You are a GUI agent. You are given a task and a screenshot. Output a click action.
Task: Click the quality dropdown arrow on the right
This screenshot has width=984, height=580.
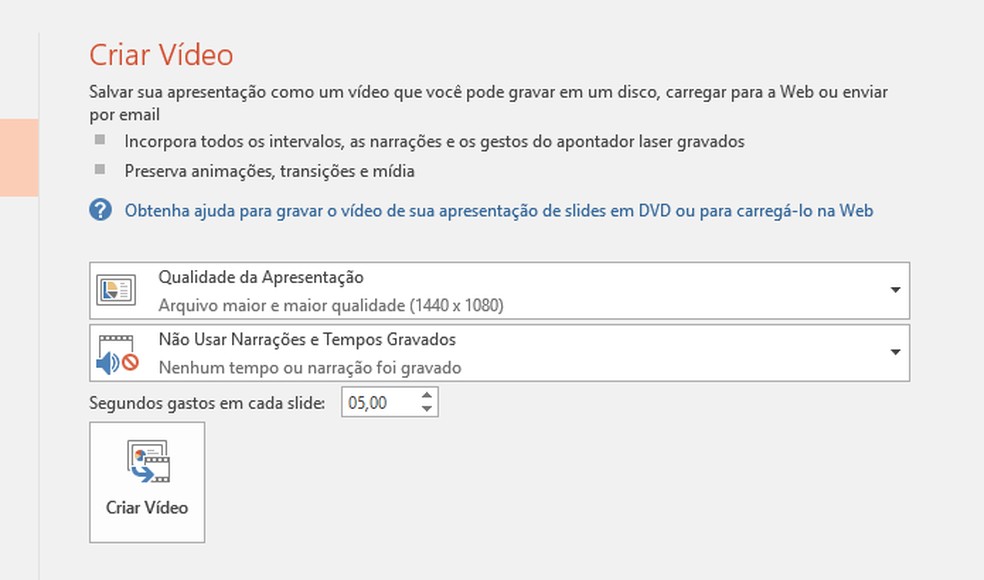tap(897, 289)
